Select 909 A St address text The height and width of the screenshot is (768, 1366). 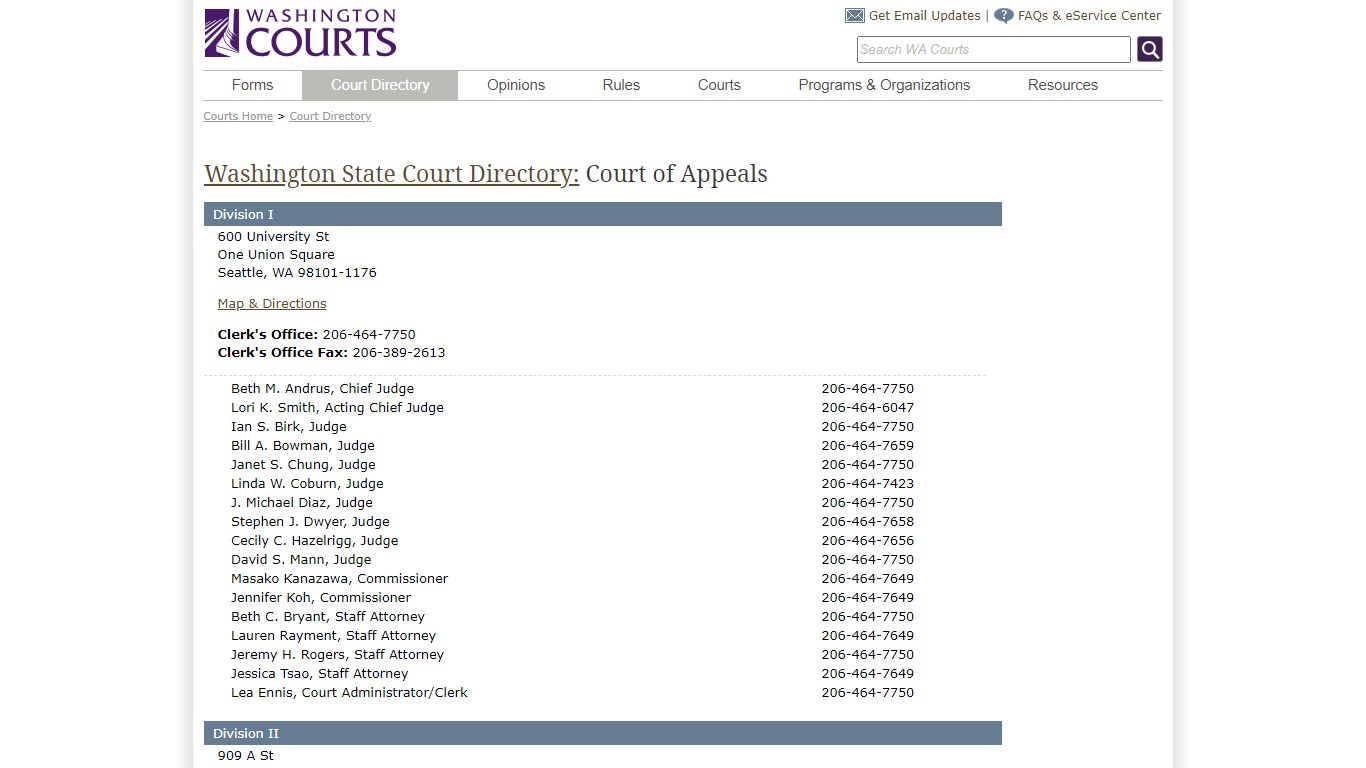pos(246,756)
